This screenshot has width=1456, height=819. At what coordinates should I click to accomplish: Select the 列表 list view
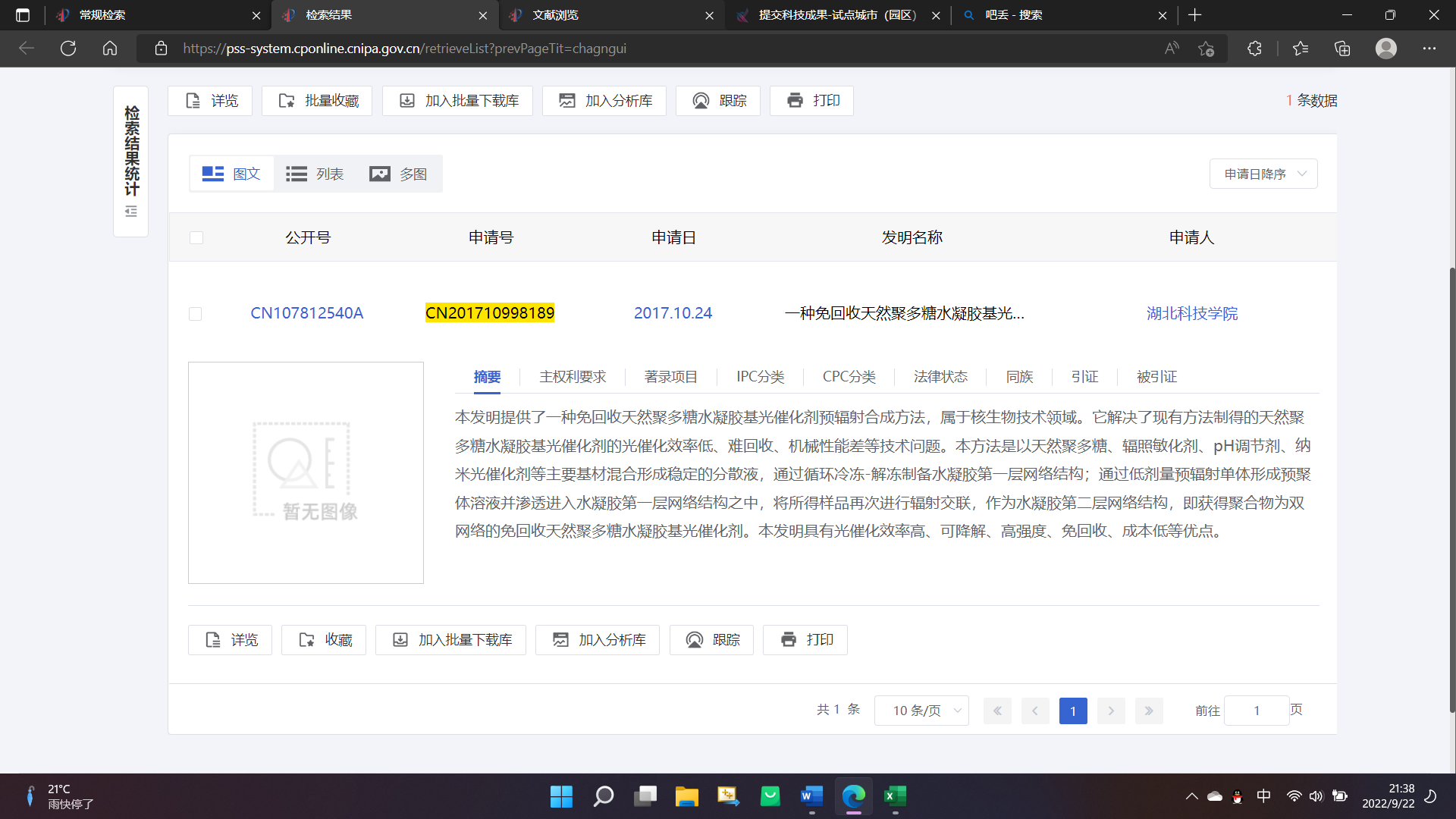click(x=315, y=174)
